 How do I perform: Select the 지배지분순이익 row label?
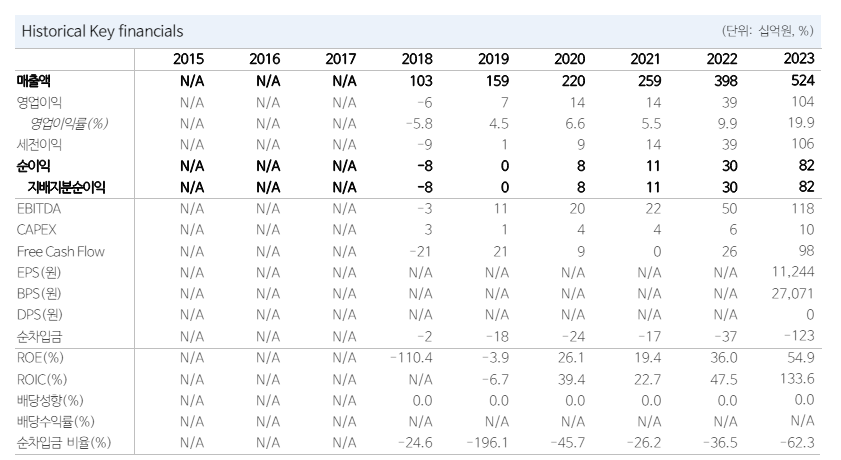tap(65, 187)
